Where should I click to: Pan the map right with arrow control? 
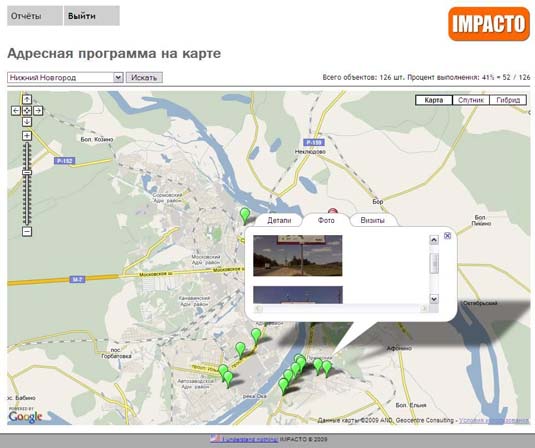coord(38,111)
